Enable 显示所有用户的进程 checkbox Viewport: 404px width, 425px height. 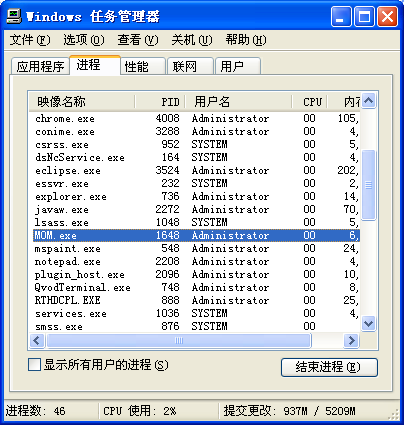(x=35, y=365)
